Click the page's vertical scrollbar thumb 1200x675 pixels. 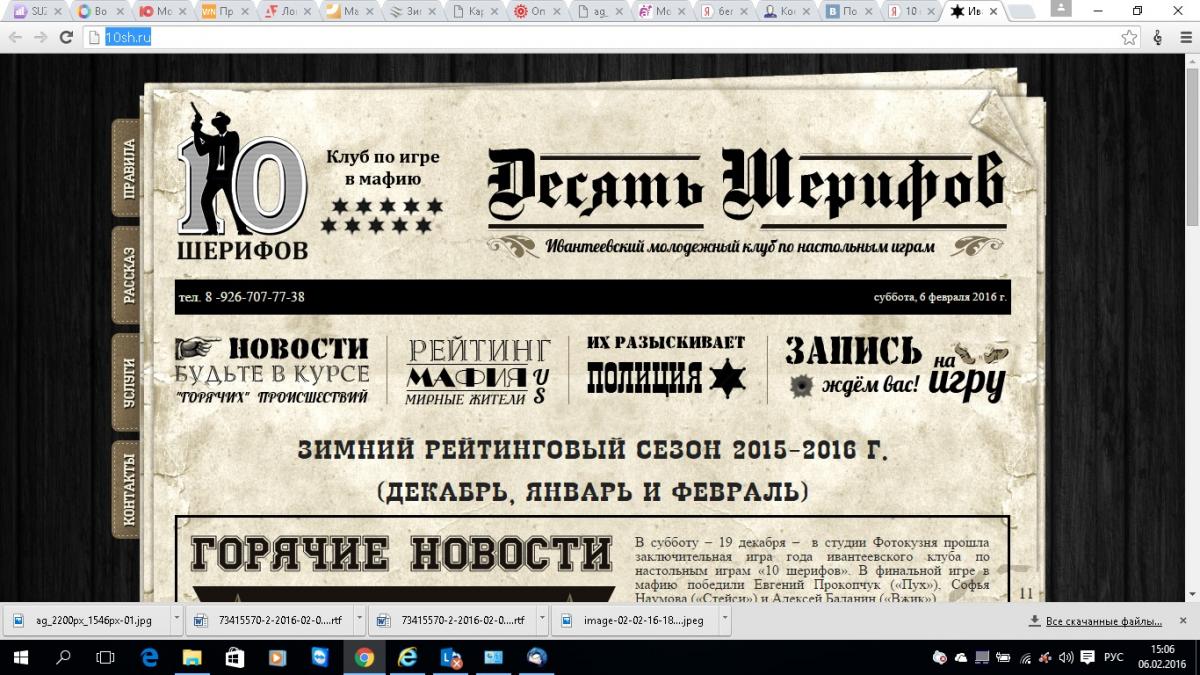pyautogui.click(x=1191, y=140)
